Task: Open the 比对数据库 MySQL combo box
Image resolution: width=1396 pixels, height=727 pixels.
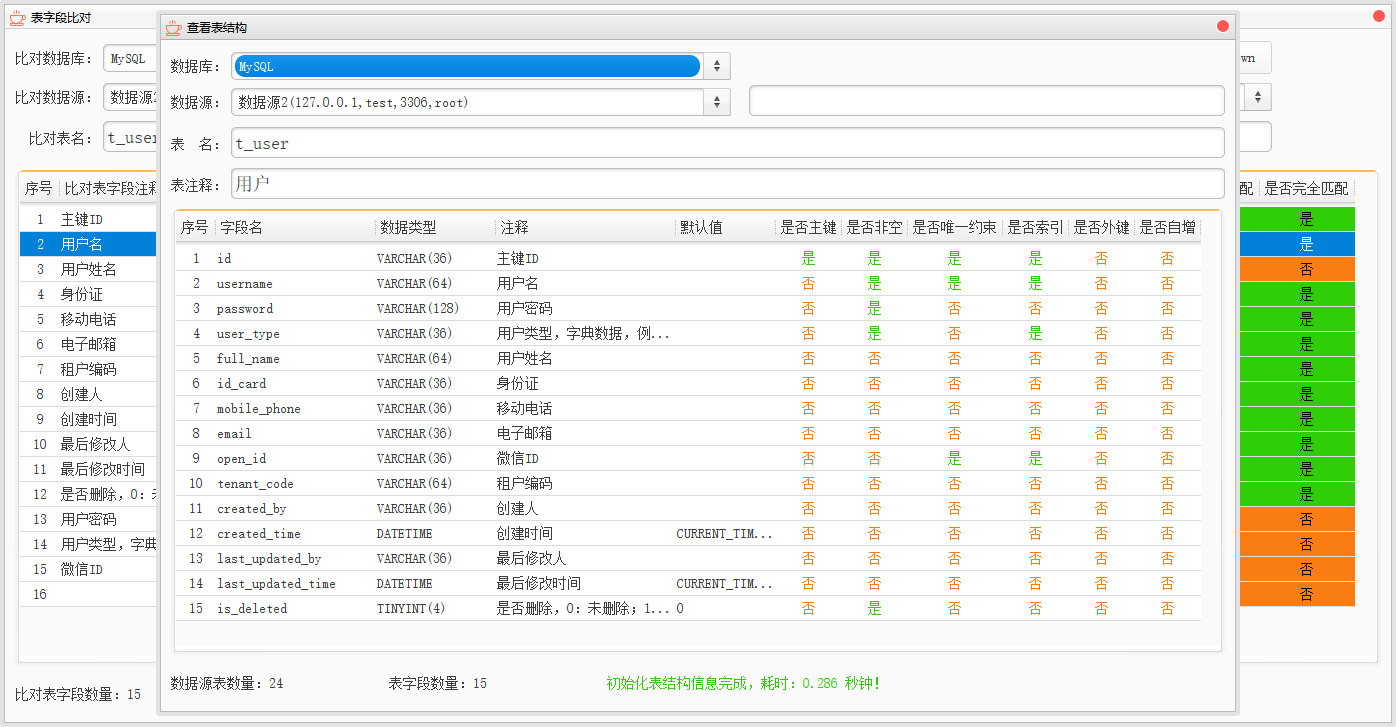Action: click(x=130, y=59)
